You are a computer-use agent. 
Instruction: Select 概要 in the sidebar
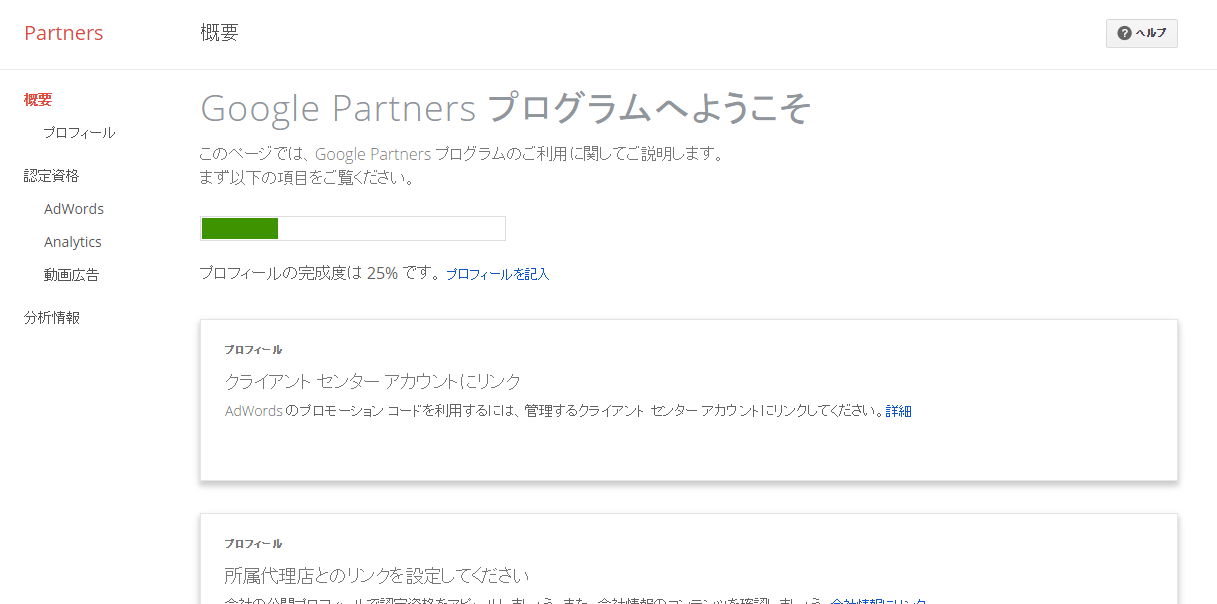coord(38,100)
